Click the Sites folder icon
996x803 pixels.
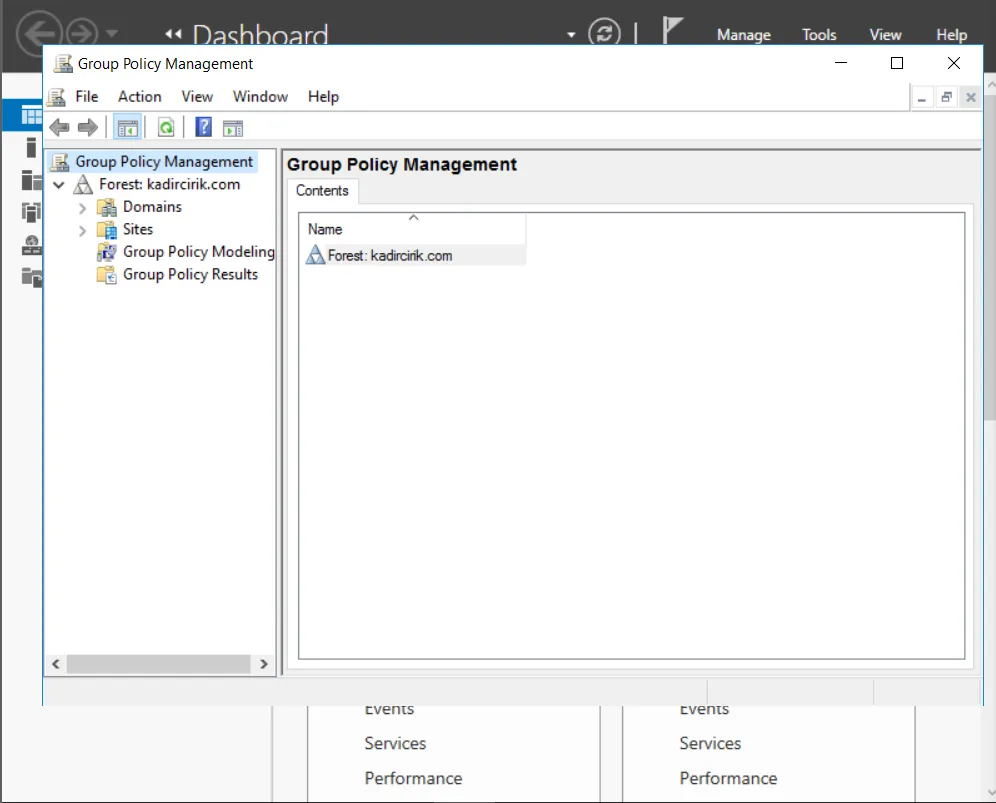point(107,229)
